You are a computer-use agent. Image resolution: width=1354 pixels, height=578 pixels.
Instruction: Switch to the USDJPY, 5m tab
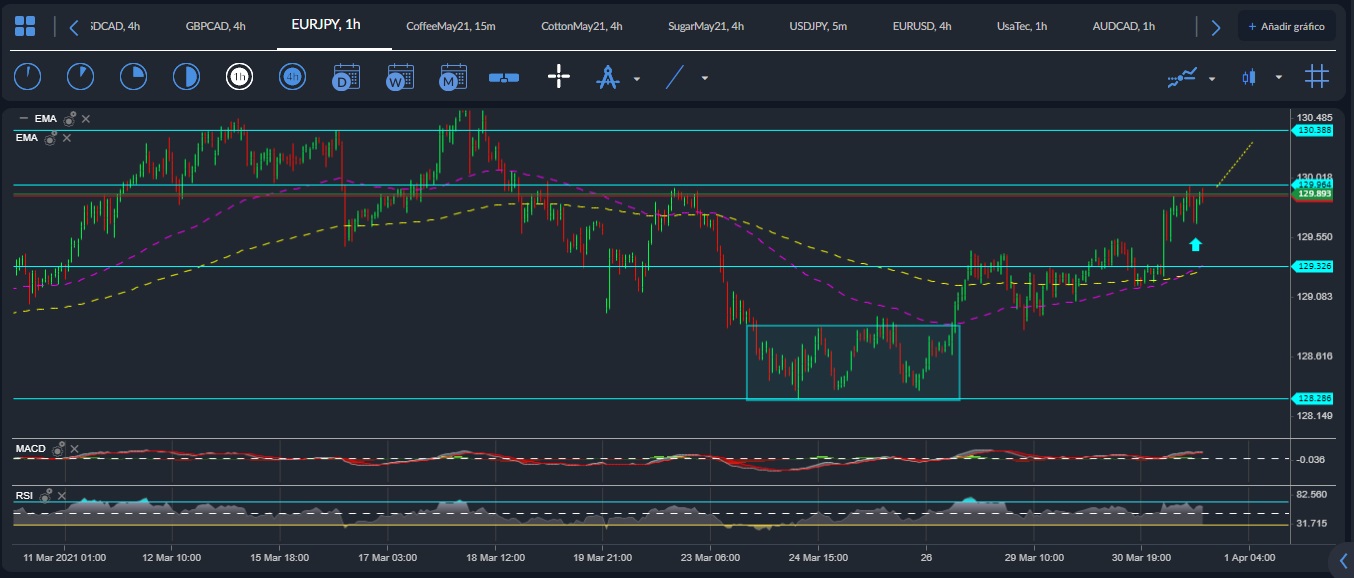(x=818, y=27)
